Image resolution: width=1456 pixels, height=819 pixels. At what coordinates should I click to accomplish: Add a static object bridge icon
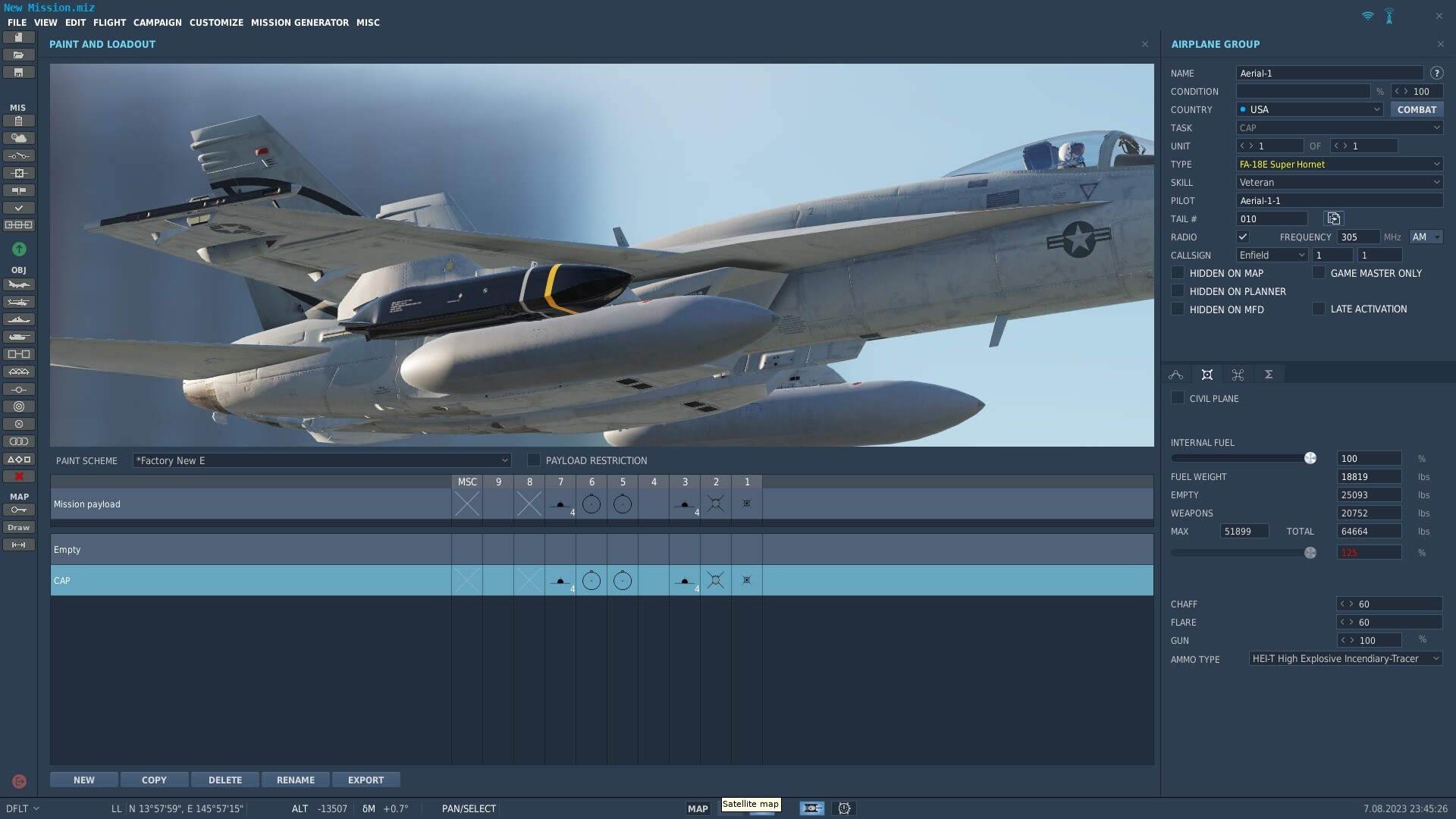click(19, 372)
